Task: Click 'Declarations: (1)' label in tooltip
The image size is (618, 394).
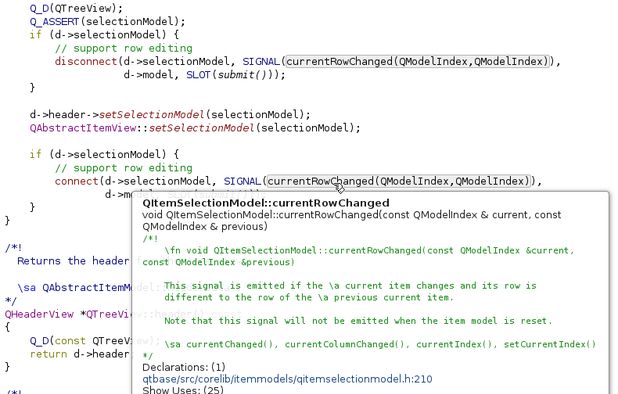Action: 184,367
